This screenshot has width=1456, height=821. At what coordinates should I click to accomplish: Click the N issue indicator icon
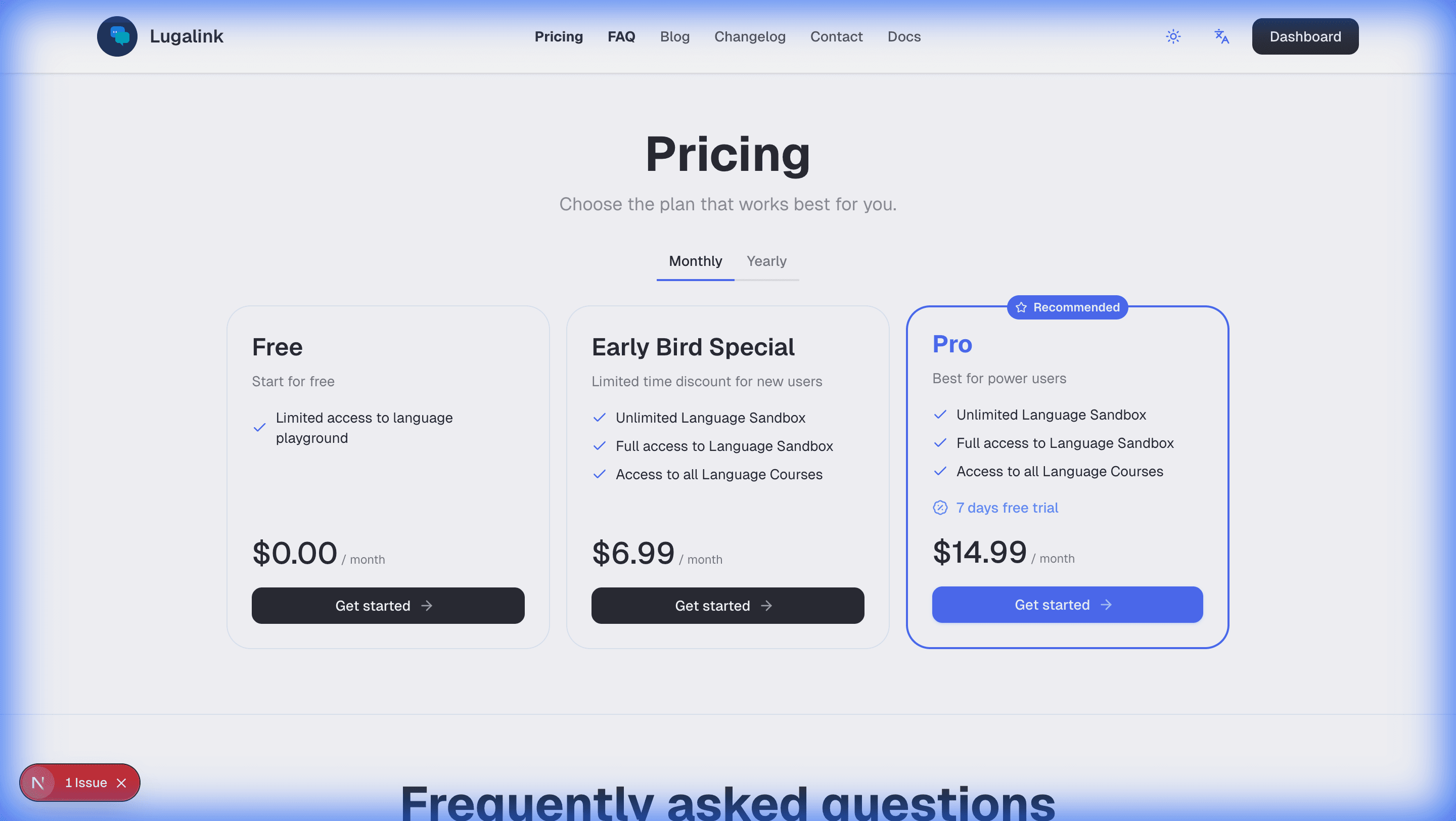(x=39, y=783)
